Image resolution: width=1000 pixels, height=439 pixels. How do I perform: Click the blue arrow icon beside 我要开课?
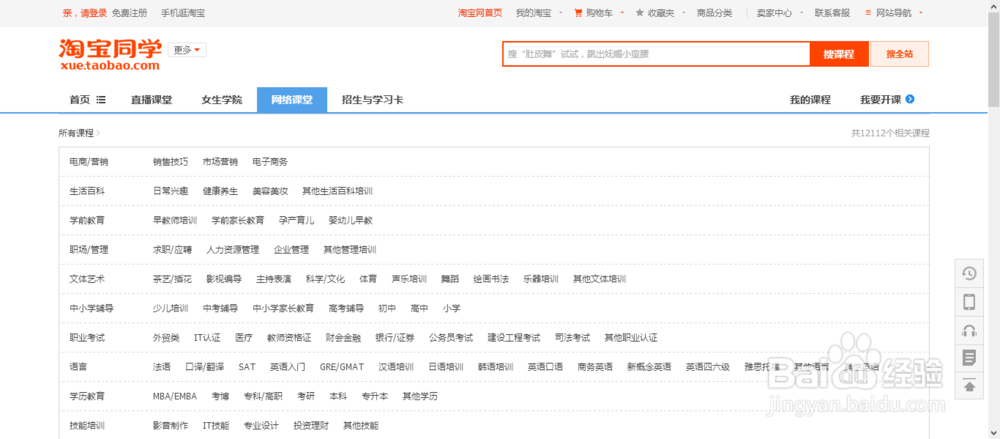click(910, 99)
